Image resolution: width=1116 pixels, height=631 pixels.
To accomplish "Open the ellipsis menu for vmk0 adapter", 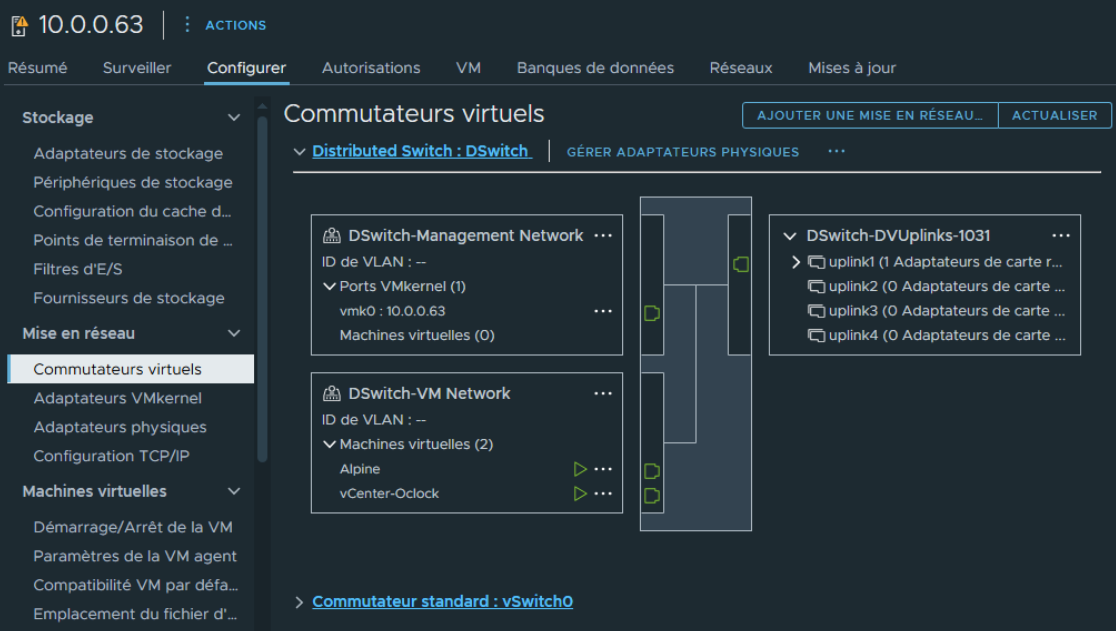I will 602,311.
